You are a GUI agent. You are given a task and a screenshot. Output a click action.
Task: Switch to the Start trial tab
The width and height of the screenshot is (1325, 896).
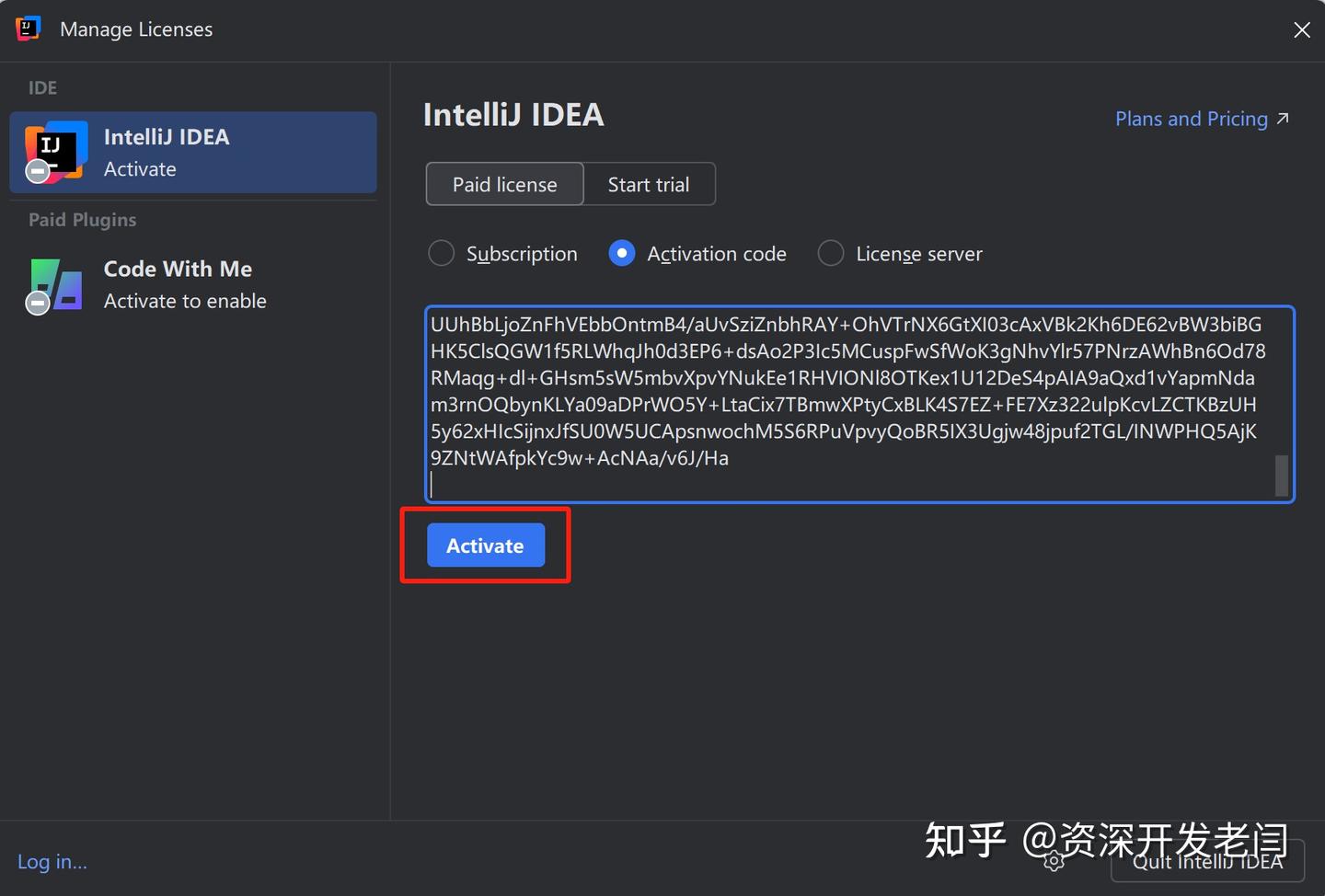click(649, 184)
